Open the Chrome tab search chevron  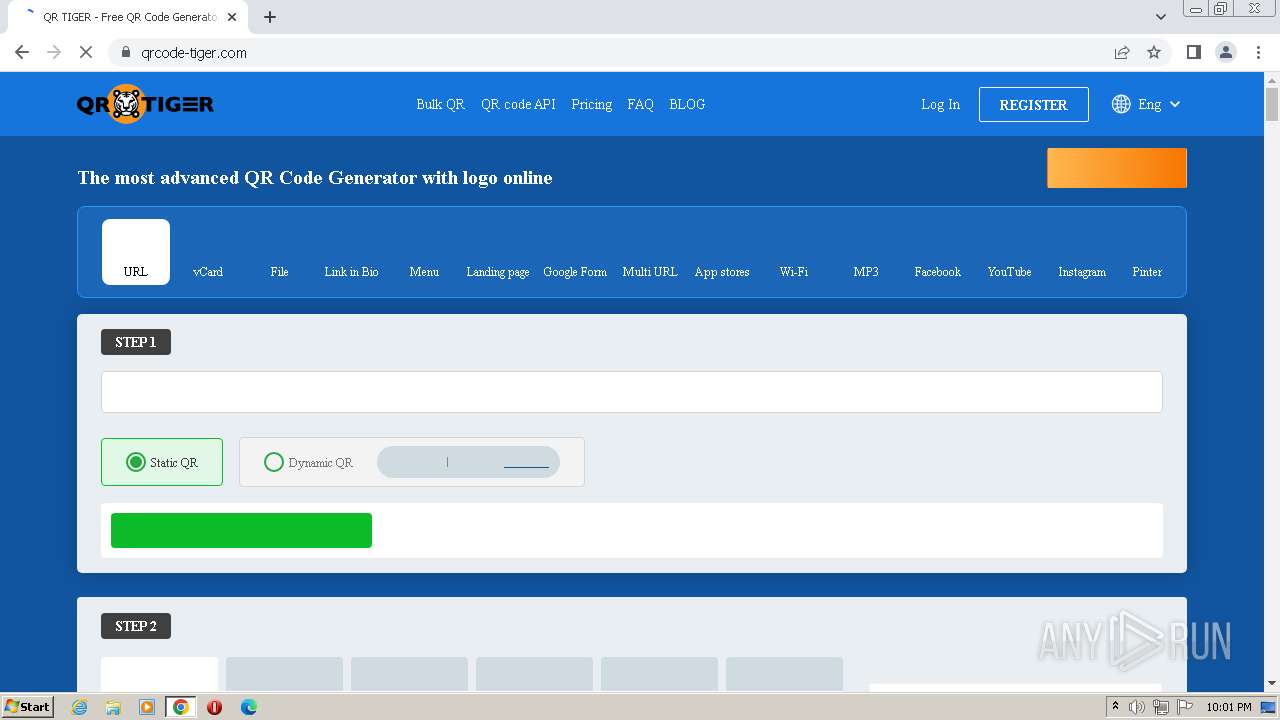[x=1160, y=17]
